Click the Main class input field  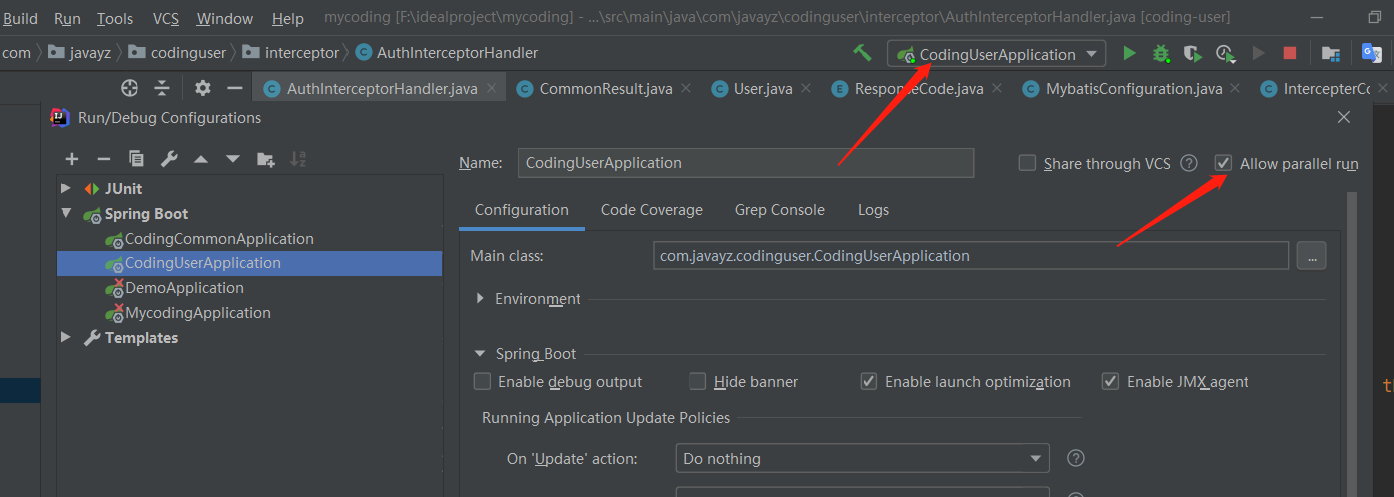[971, 256]
